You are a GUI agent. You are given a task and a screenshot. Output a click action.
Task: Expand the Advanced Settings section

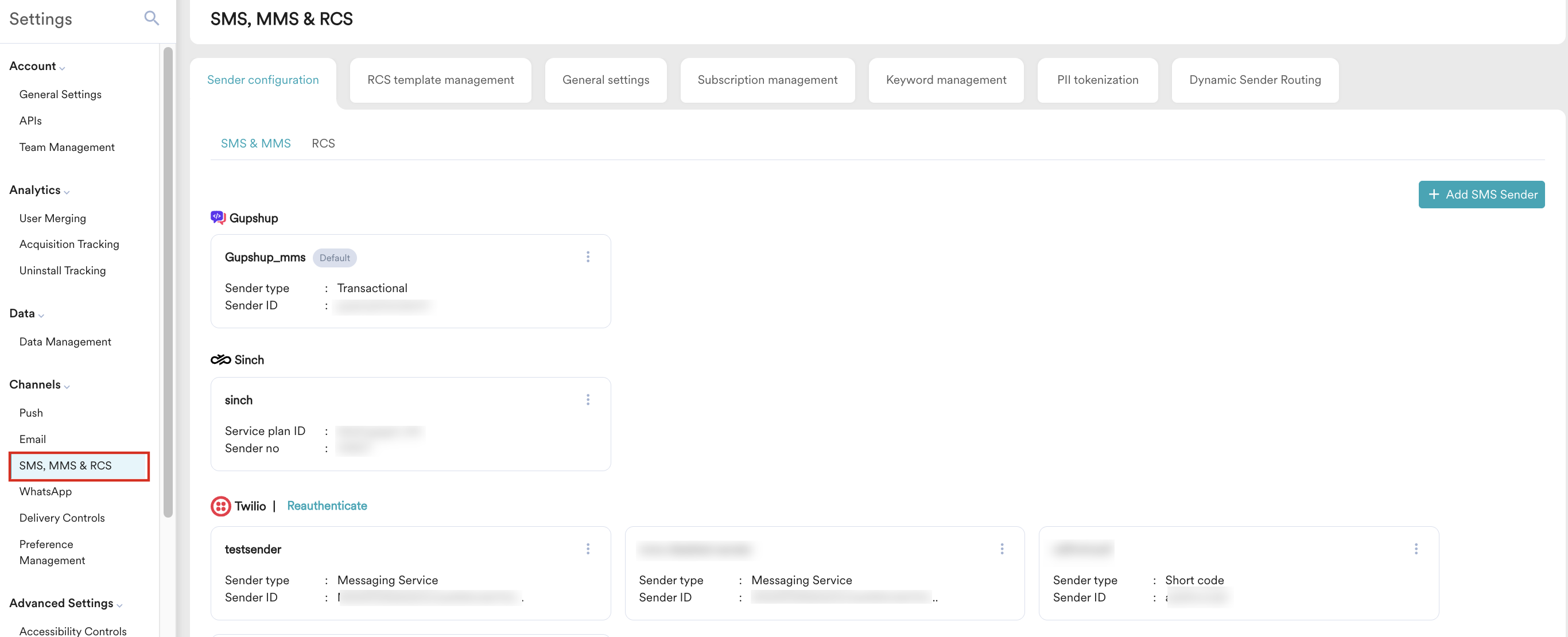click(119, 604)
